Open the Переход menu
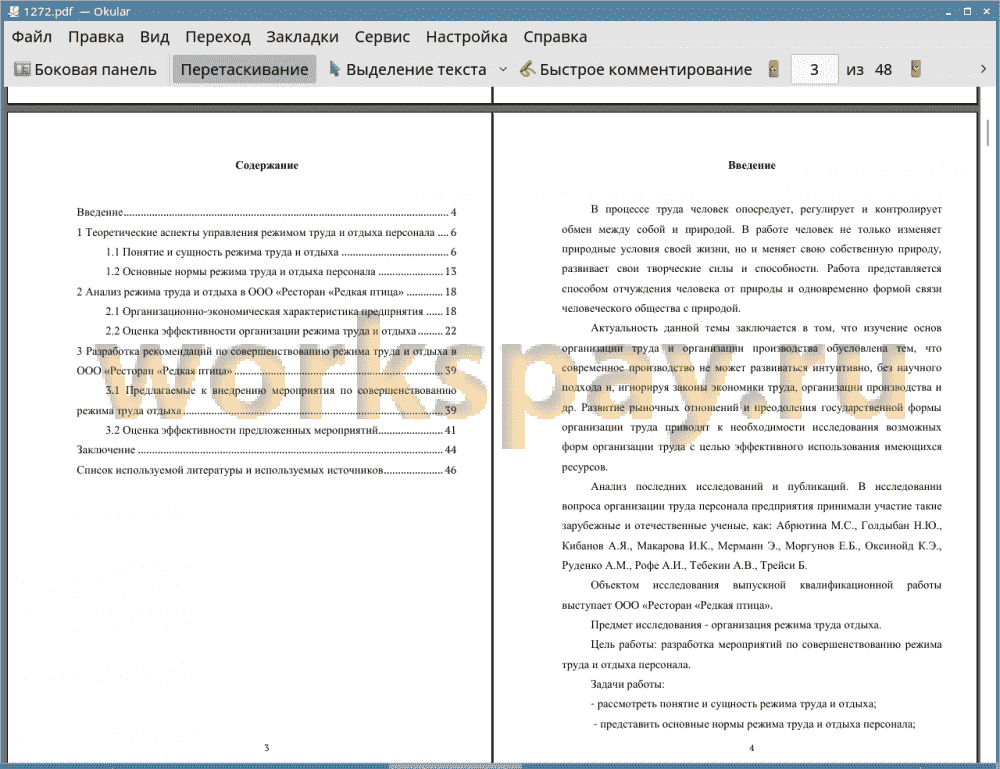This screenshot has height=769, width=1000. coord(217,37)
